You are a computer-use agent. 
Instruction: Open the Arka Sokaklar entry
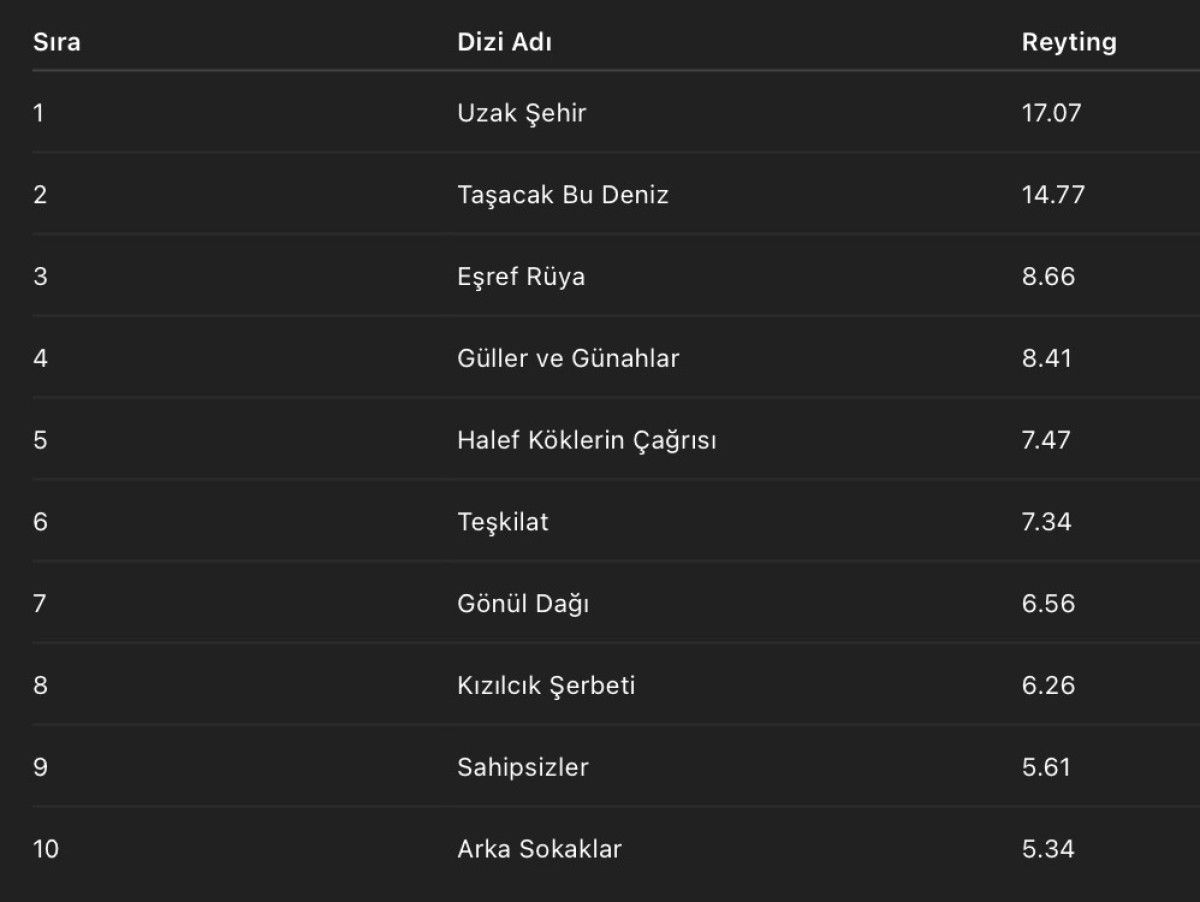(x=539, y=850)
